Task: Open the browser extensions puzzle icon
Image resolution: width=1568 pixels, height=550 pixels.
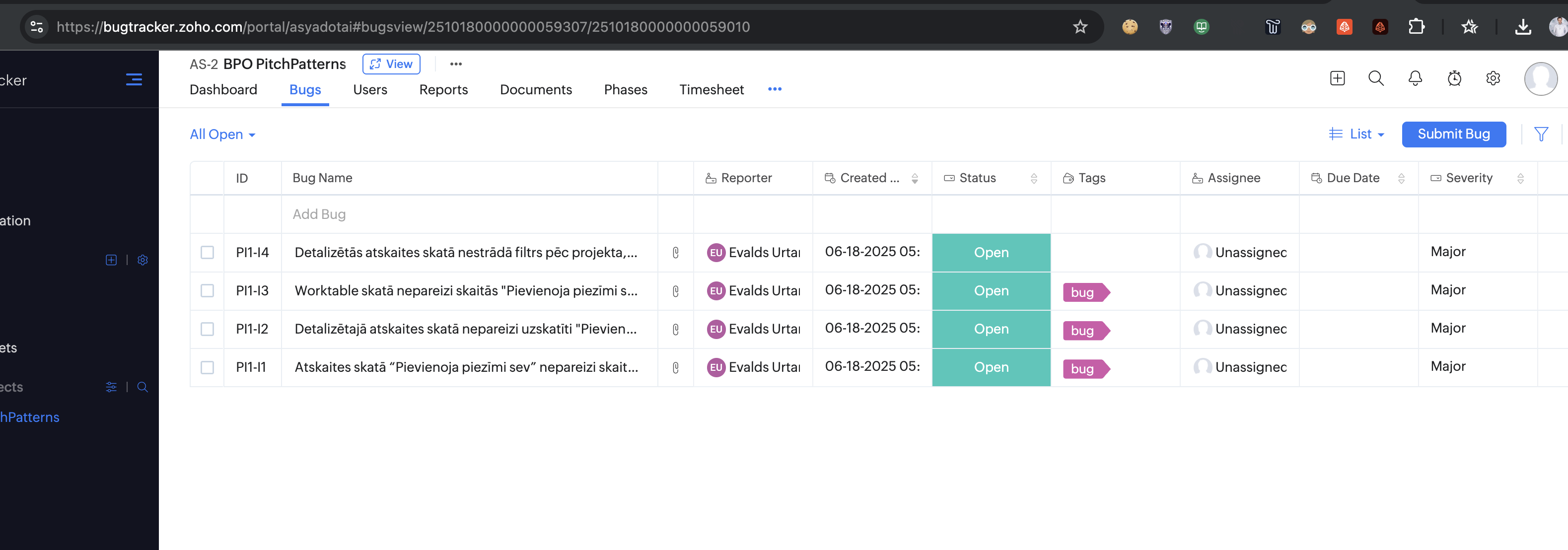Action: 1417,27
